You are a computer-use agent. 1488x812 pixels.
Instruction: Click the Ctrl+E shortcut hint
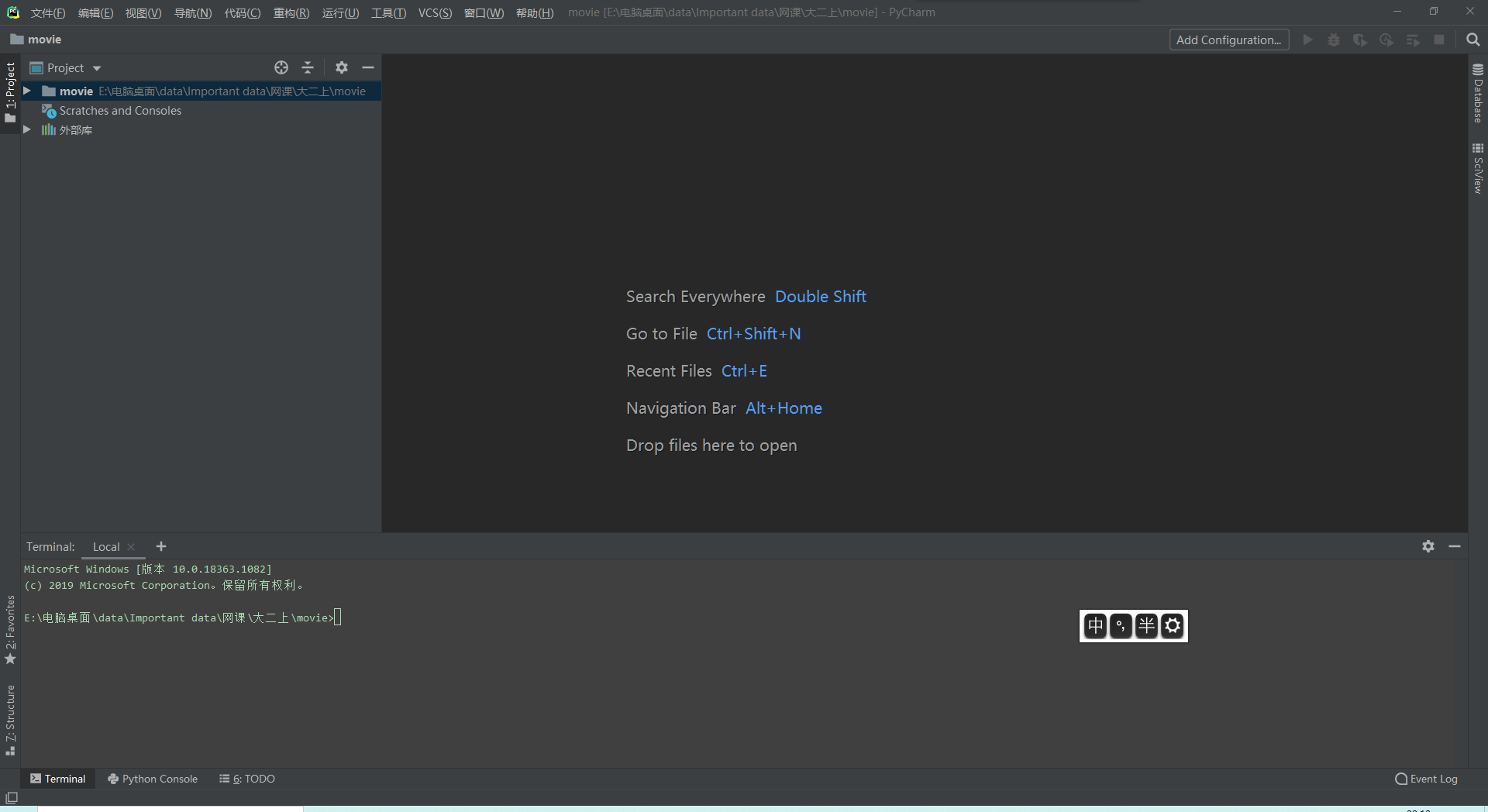tap(745, 371)
